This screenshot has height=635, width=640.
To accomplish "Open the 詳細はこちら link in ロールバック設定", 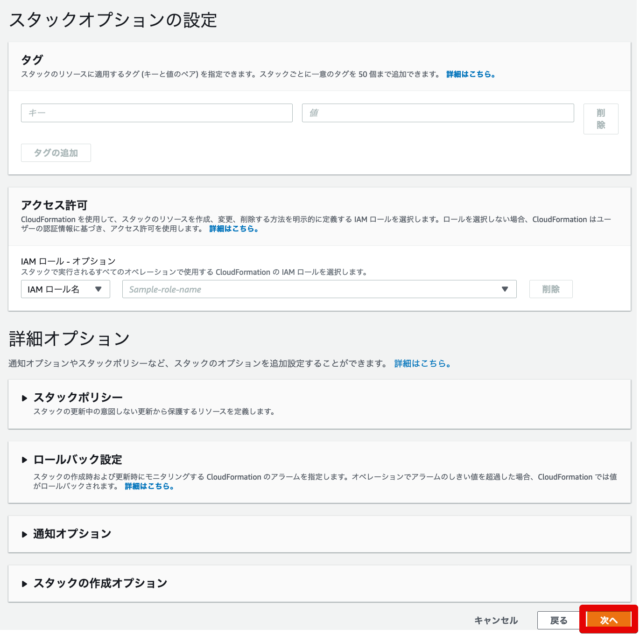I will pos(149,486).
